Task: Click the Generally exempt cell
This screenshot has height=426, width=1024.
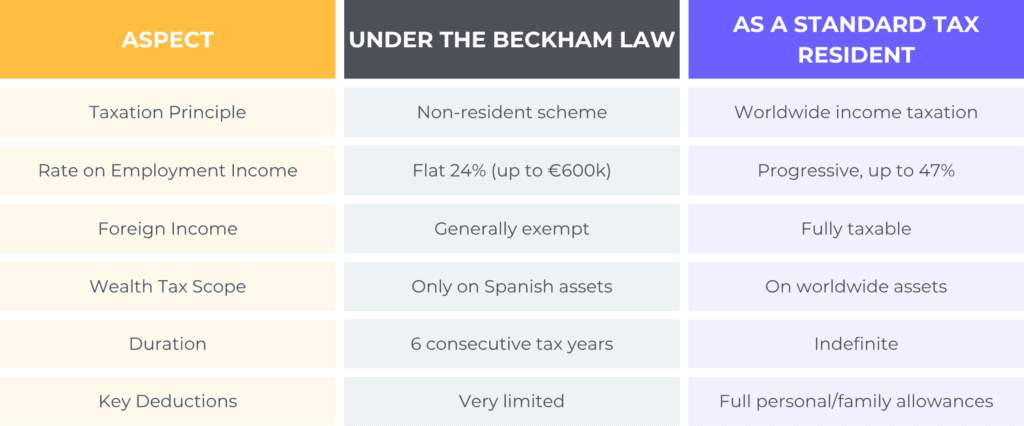Action: [511, 228]
